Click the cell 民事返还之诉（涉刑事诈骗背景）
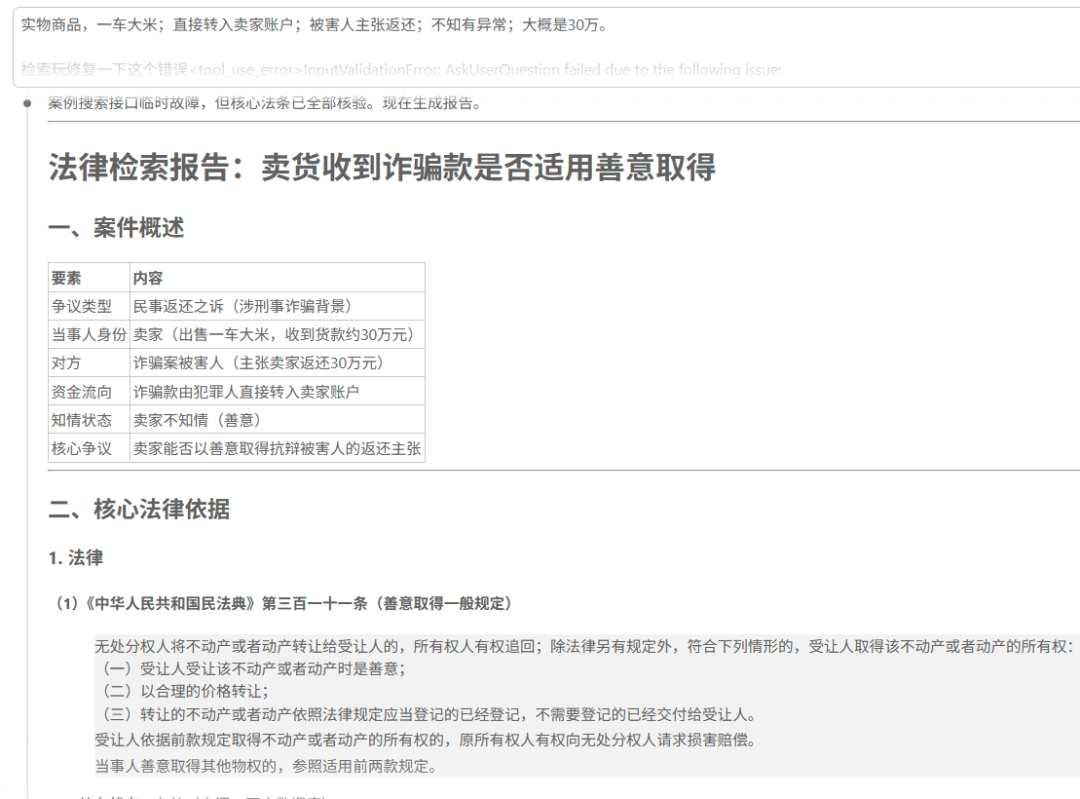The image size is (1080, 799). [278, 306]
